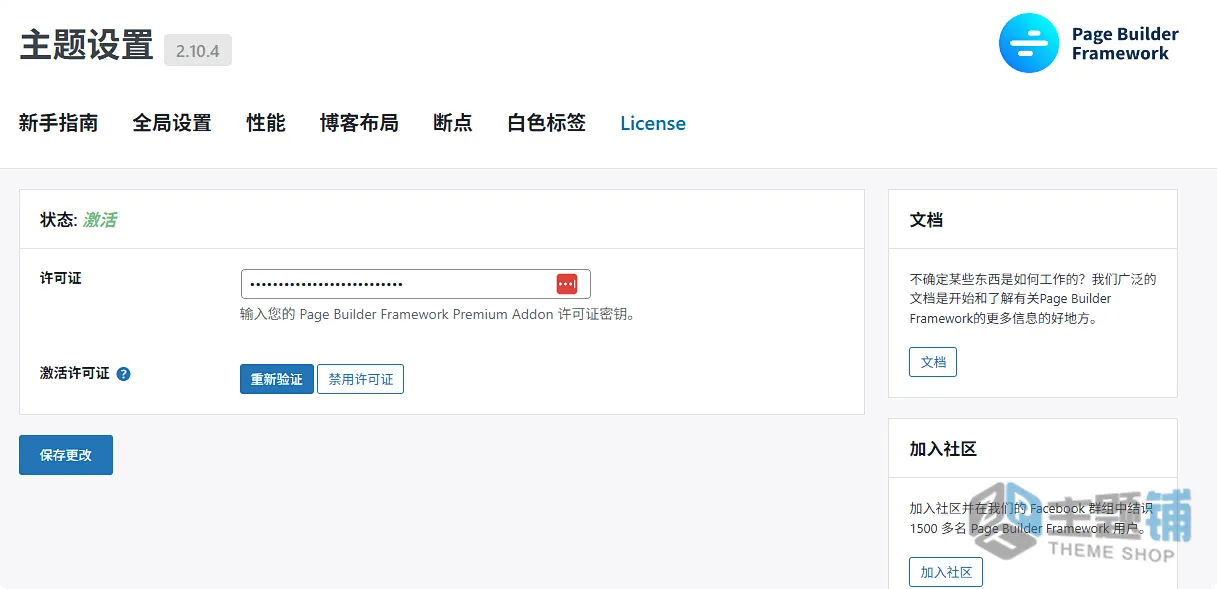This screenshot has width=1217, height=589.
Task: Open the 性能 tab
Action: [x=266, y=123]
